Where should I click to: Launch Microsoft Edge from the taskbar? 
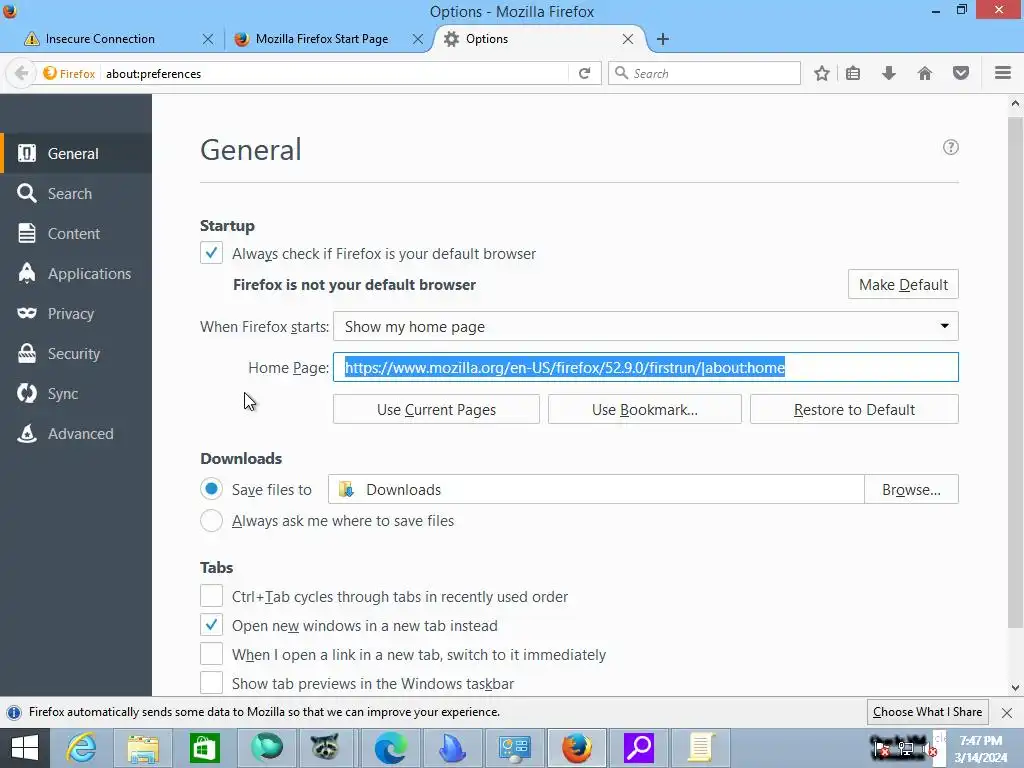391,748
